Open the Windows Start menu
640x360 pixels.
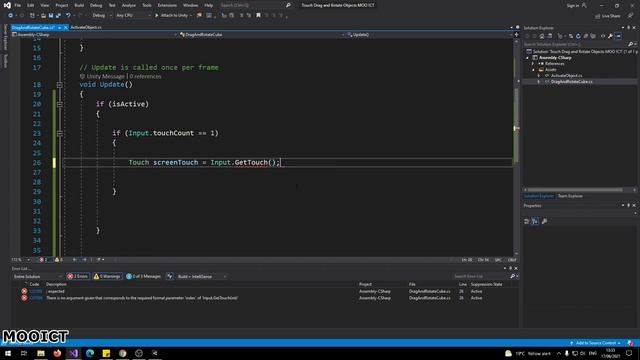(8, 353)
